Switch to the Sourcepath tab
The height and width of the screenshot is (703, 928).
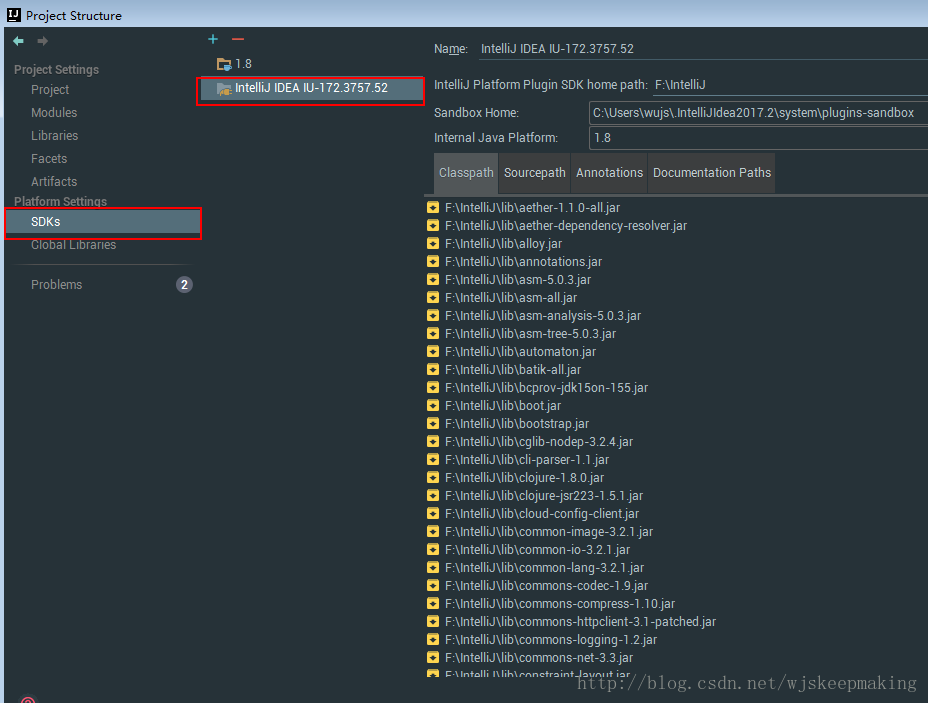[x=534, y=173]
